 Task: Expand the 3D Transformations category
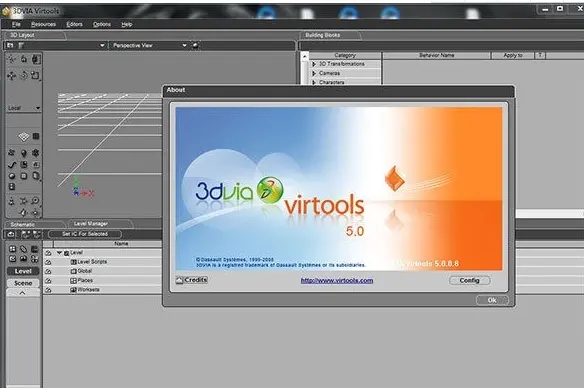(x=314, y=64)
